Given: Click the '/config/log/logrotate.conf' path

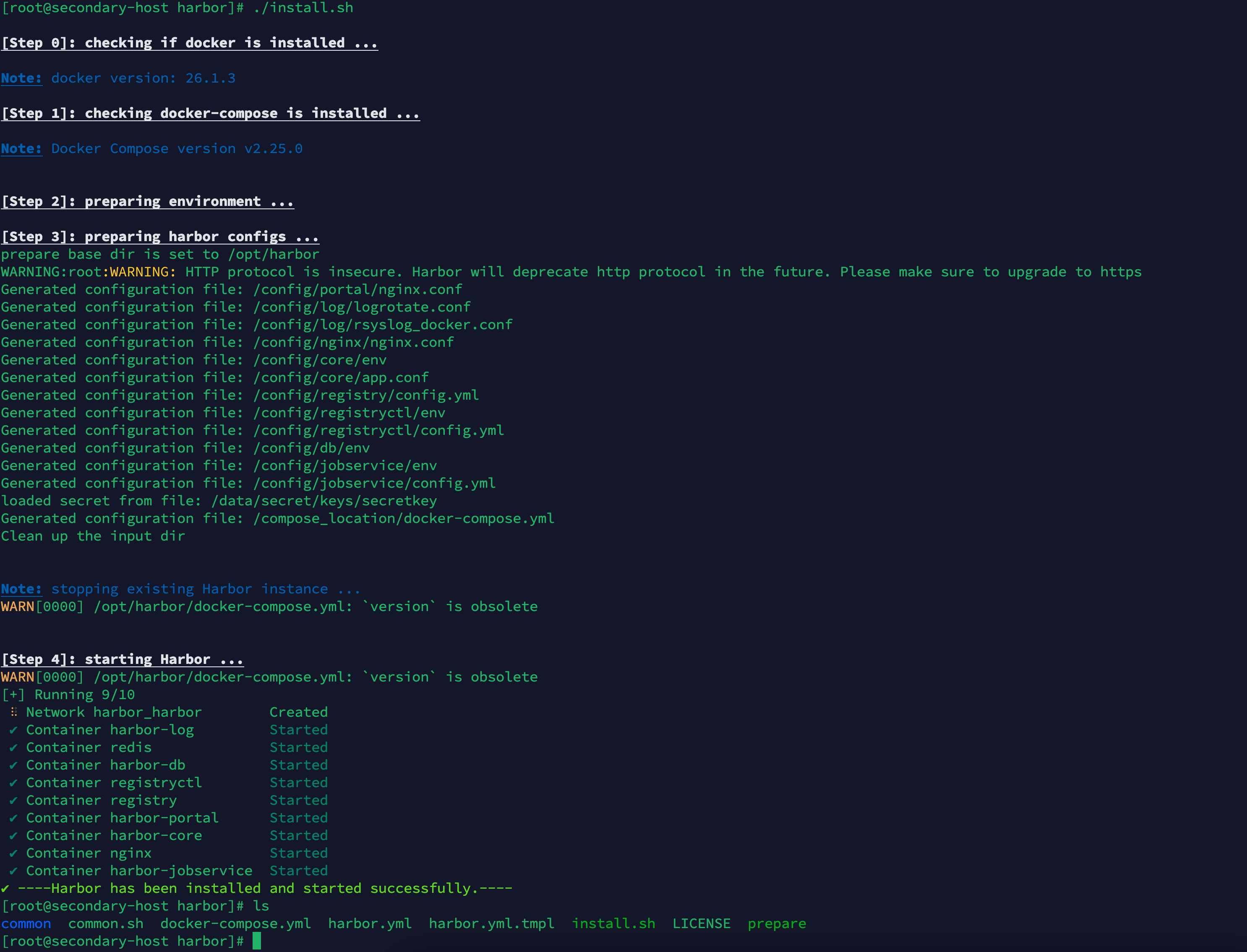Looking at the screenshot, I should coord(362,307).
